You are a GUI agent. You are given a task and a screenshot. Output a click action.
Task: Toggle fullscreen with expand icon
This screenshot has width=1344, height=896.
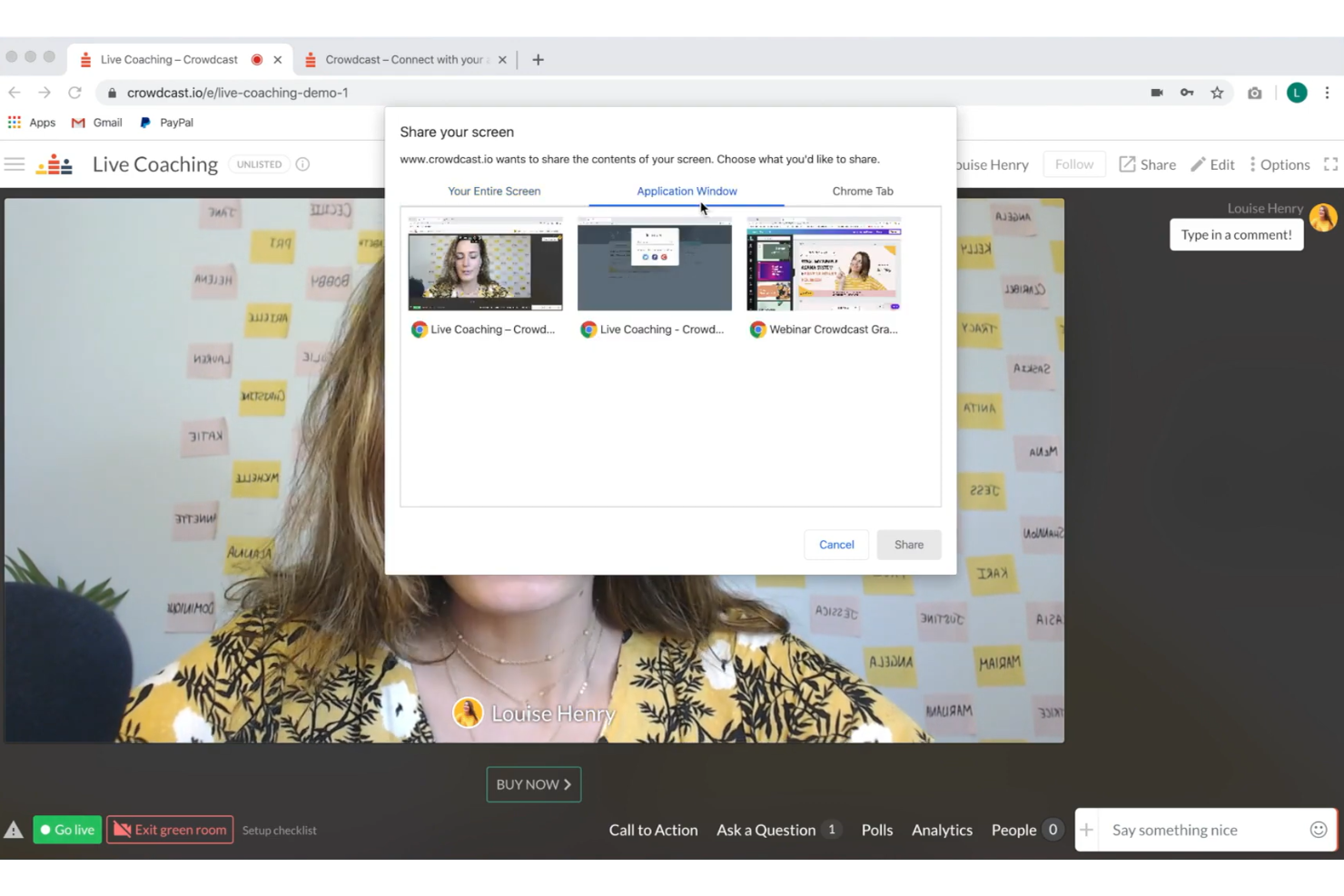coord(1330,164)
